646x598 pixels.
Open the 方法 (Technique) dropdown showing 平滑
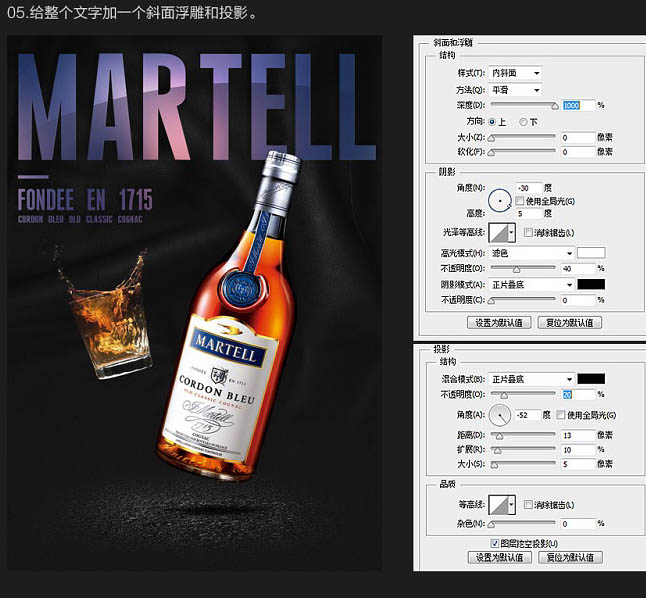[515, 90]
